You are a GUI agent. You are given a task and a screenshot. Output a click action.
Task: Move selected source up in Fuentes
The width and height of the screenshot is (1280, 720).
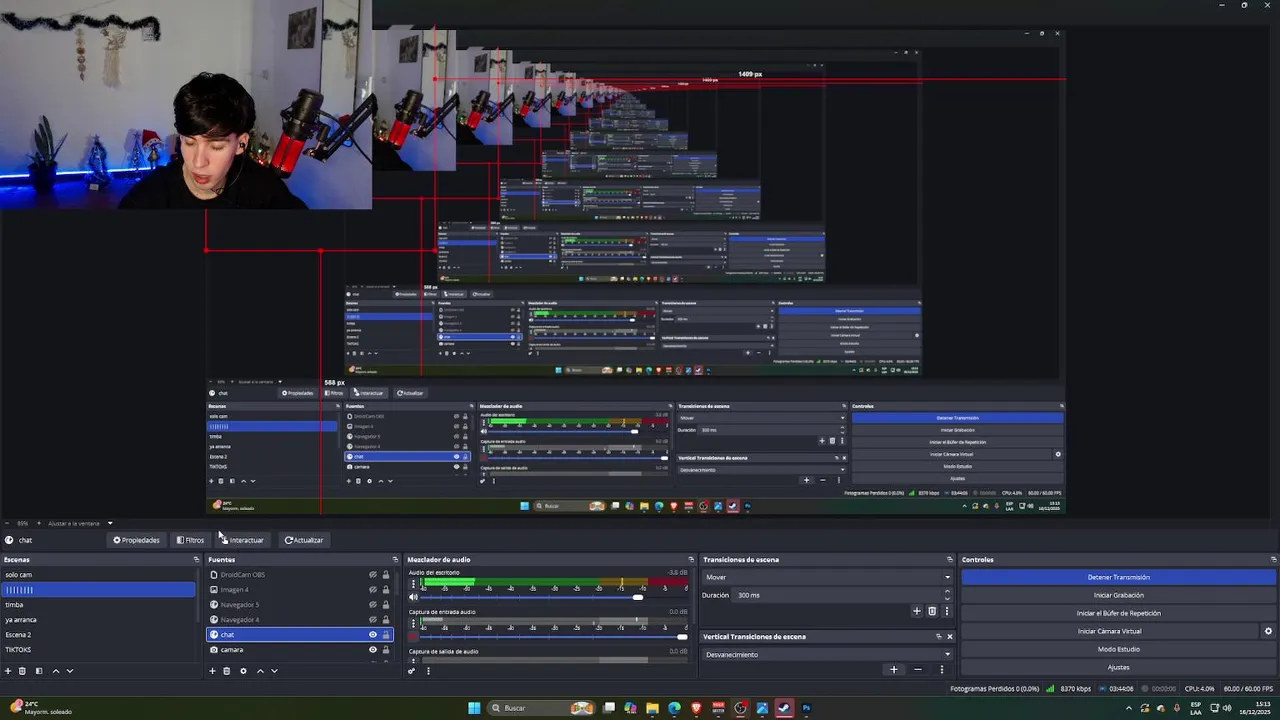260,671
